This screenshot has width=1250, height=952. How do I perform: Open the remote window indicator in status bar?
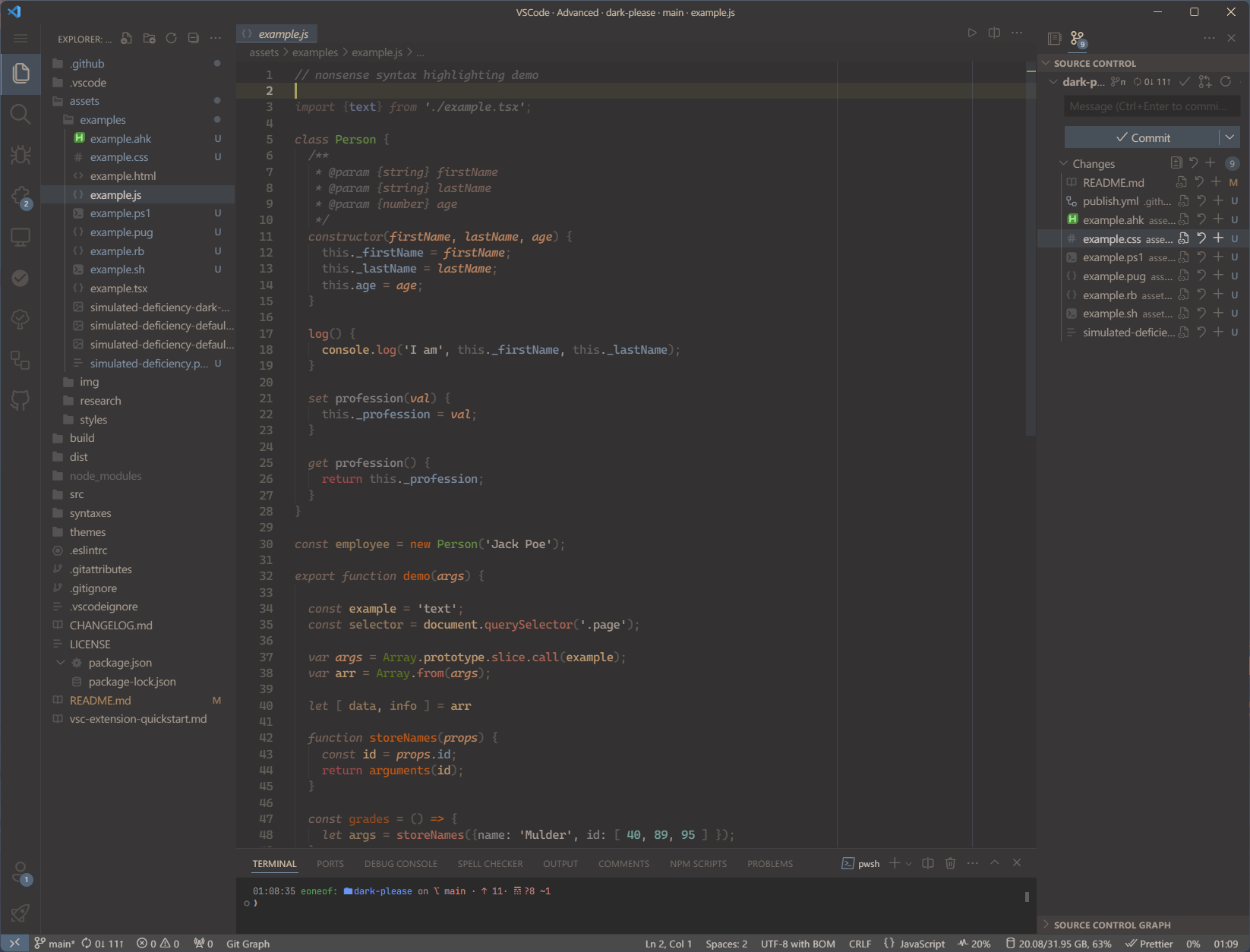point(14,943)
